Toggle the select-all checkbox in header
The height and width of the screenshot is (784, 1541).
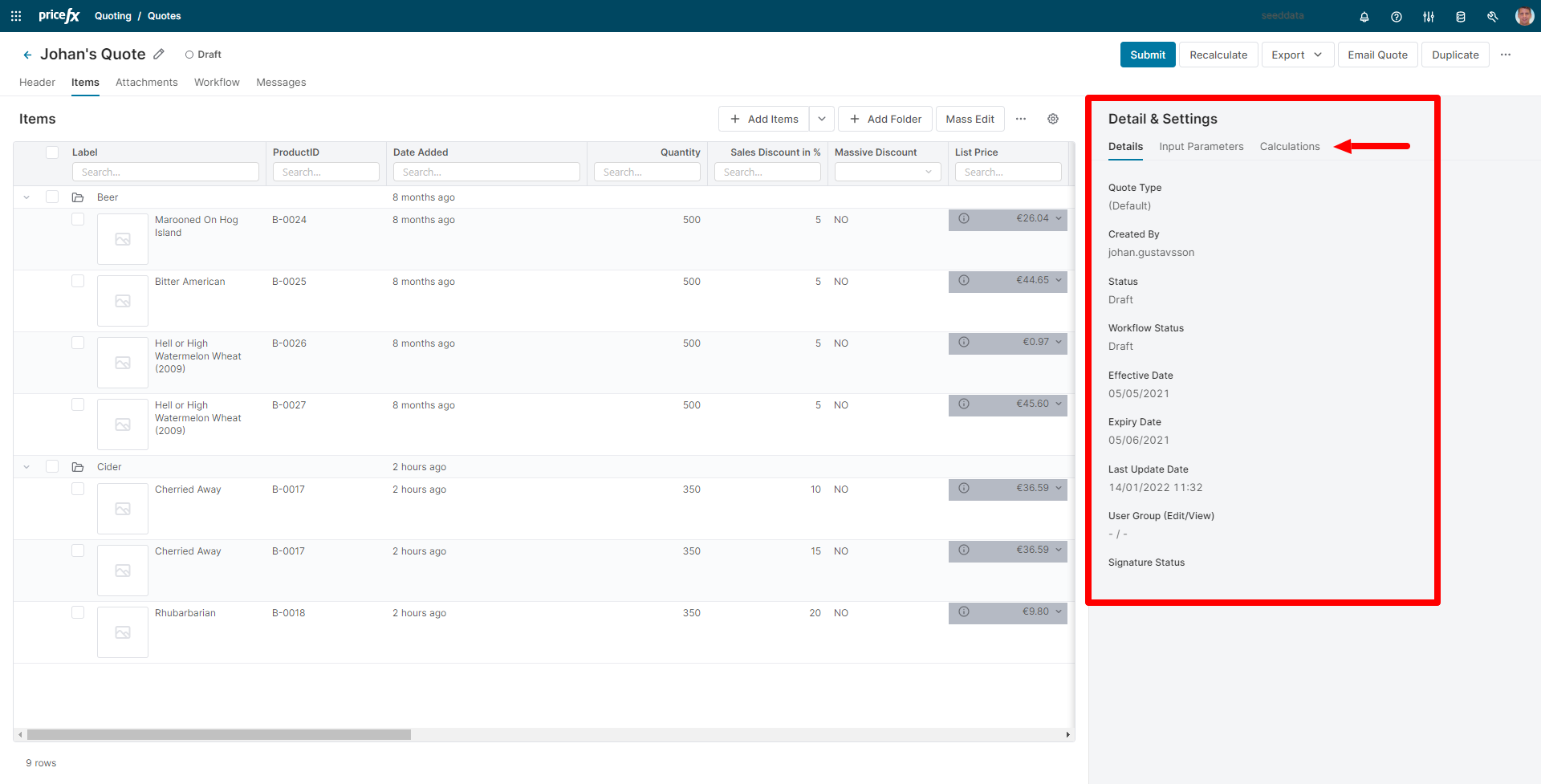[x=52, y=152]
